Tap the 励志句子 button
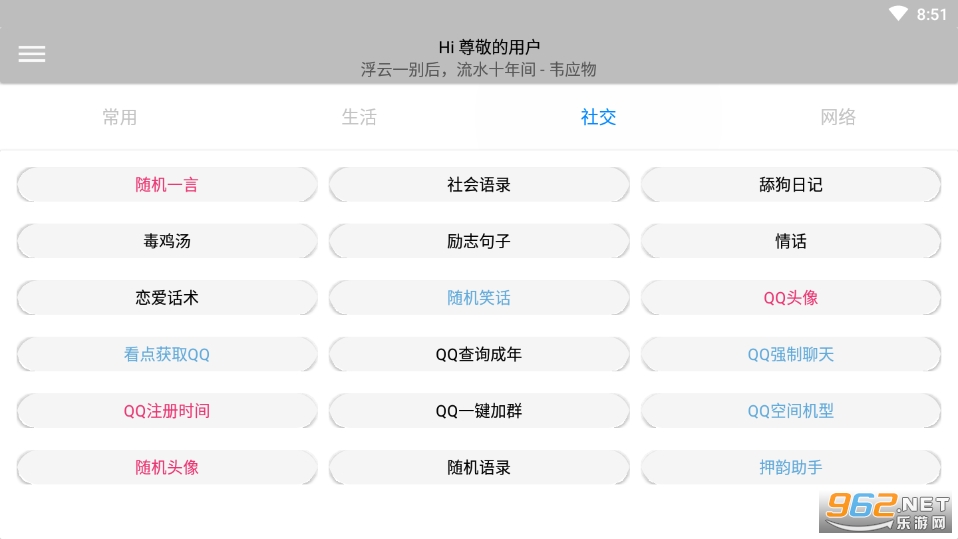The image size is (958, 539). coord(479,241)
